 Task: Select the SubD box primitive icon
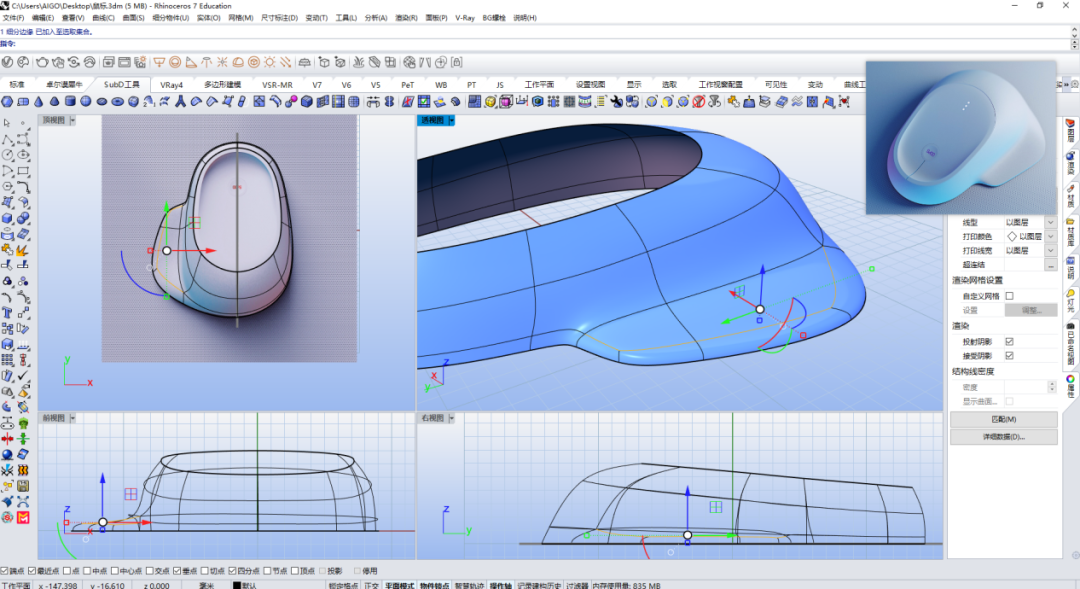pyautogui.click(x=7, y=101)
